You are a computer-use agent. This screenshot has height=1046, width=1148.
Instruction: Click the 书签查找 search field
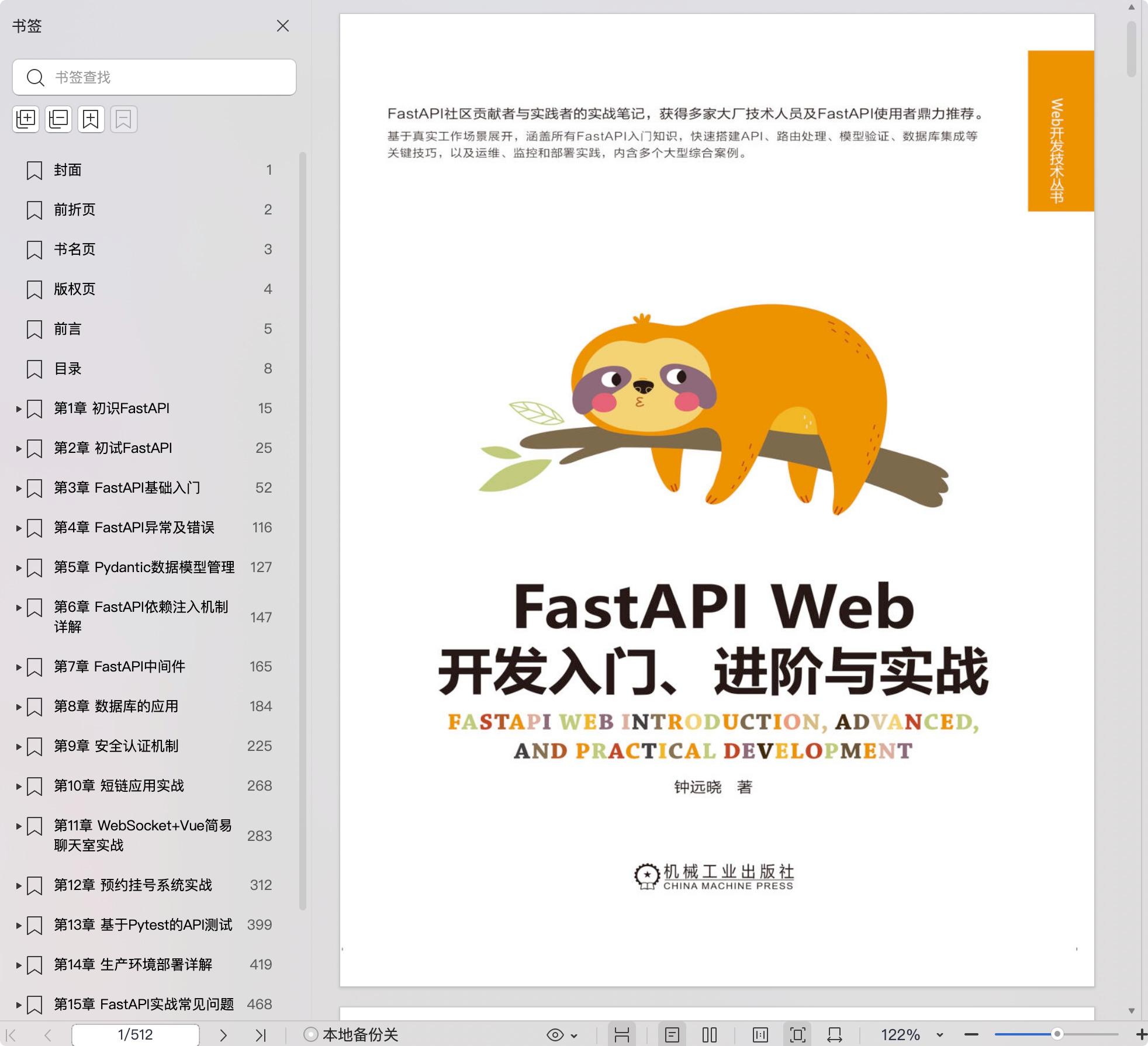coord(154,77)
